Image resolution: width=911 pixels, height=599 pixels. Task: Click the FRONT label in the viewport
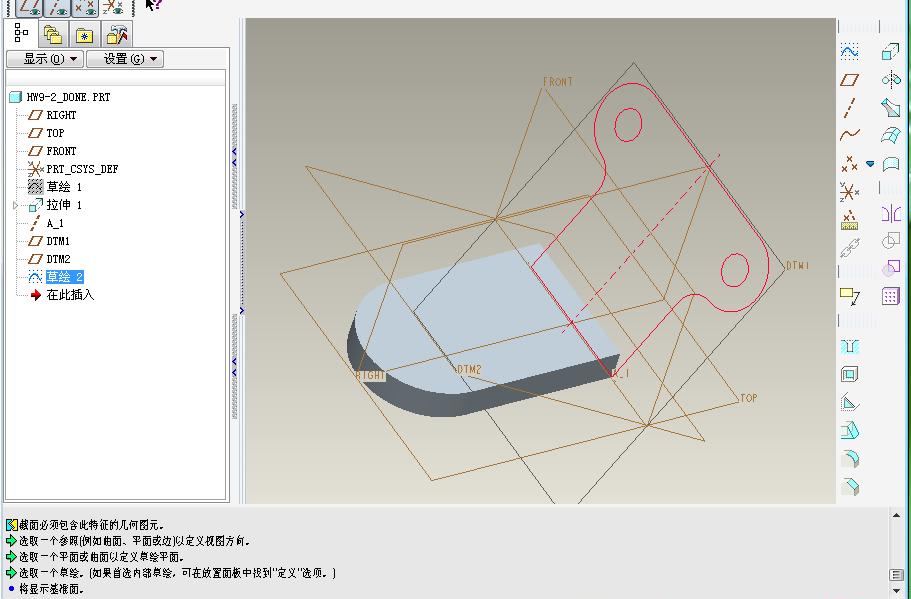pyautogui.click(x=558, y=82)
